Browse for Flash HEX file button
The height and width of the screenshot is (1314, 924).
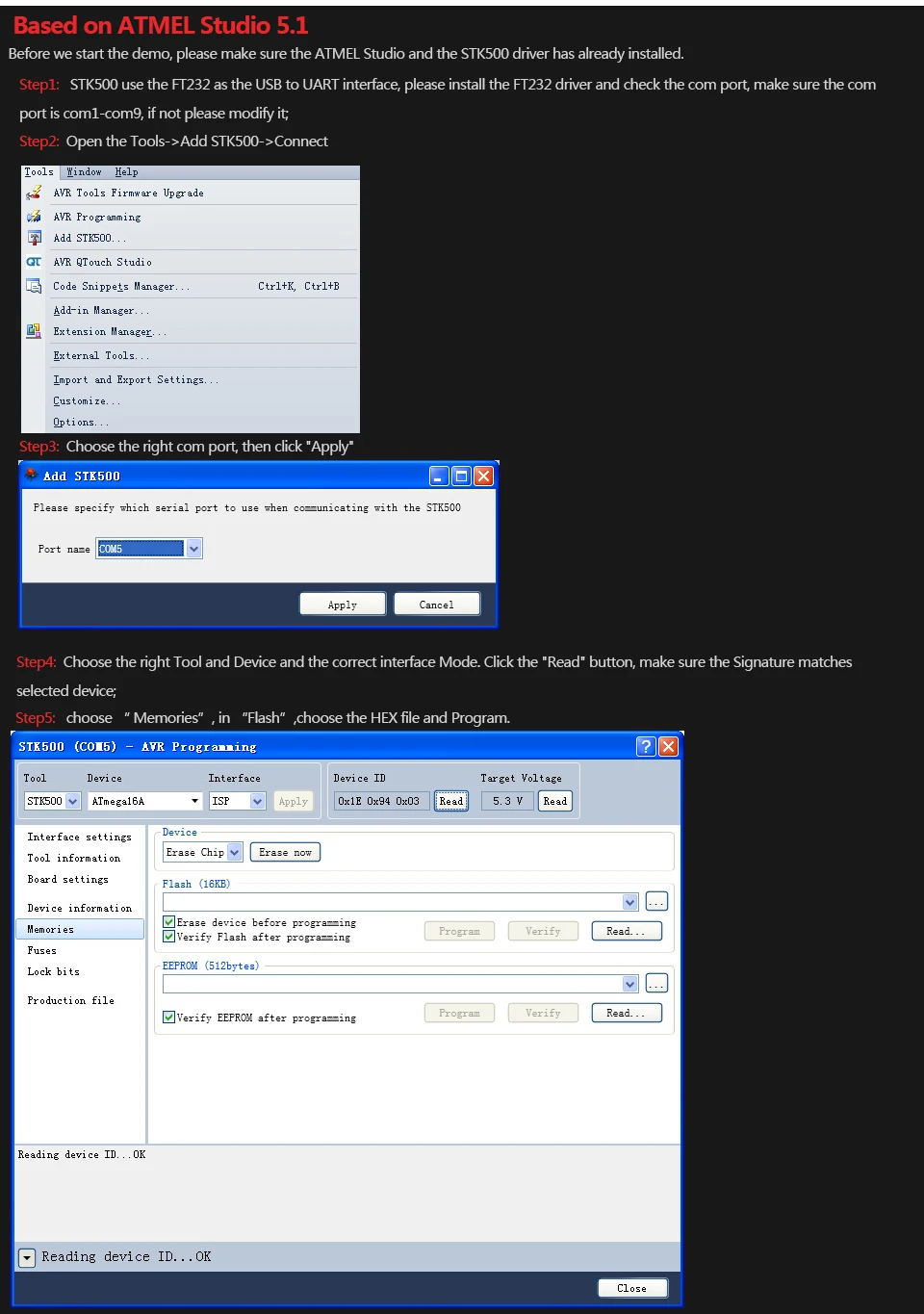tap(656, 902)
